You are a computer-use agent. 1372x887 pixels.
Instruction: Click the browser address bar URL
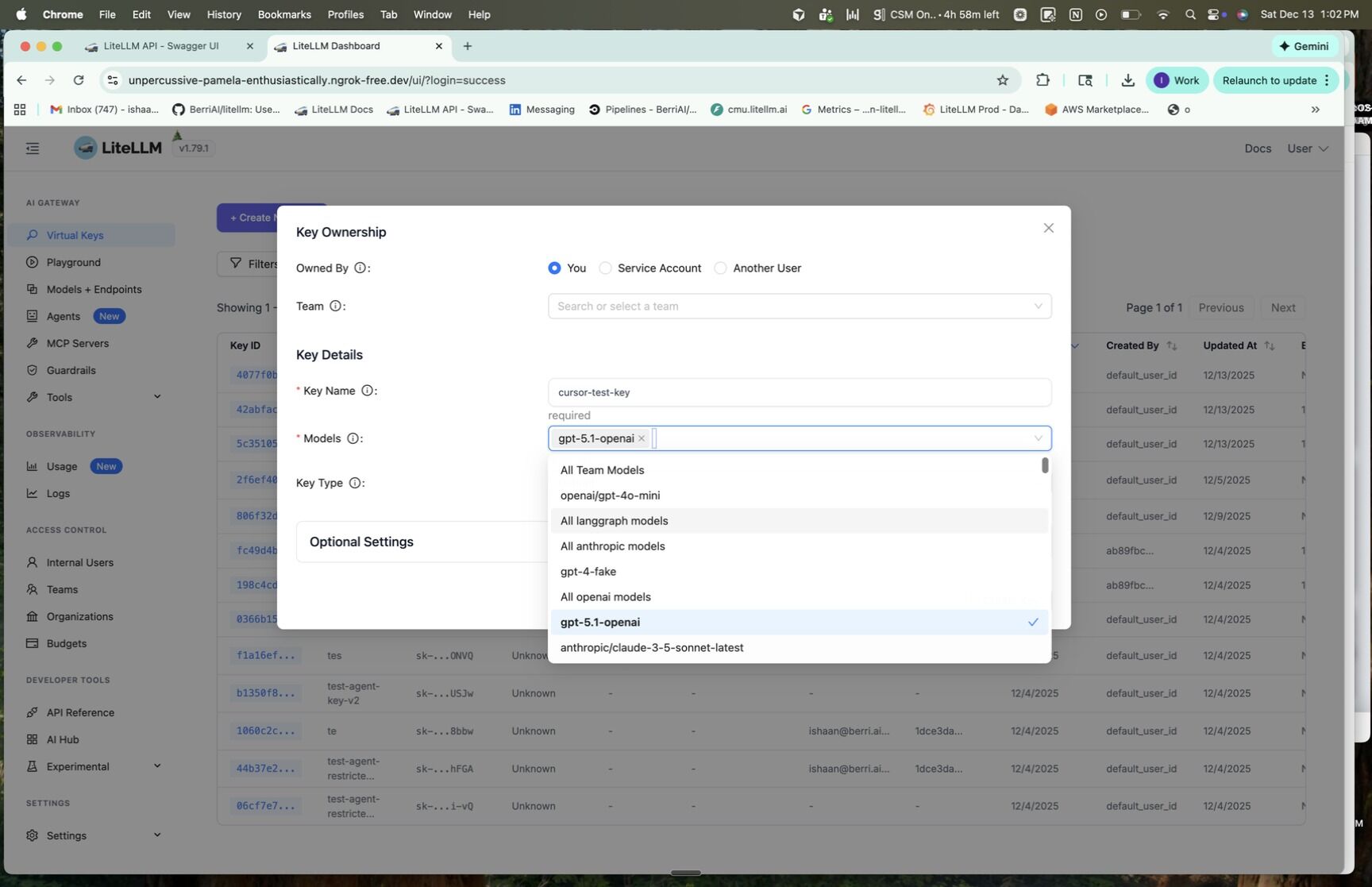tap(317, 80)
